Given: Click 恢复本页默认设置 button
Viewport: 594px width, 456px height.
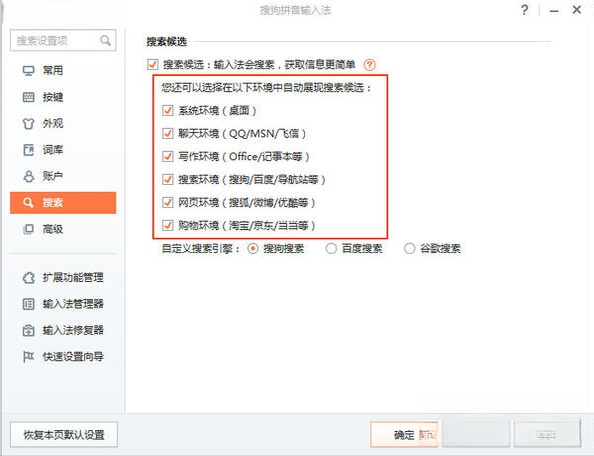Looking at the screenshot, I should 64,435.
